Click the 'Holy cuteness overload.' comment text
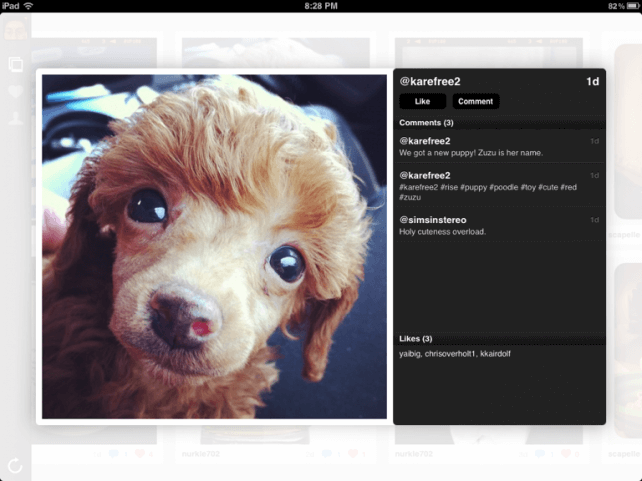This screenshot has height=481, width=642. pyautogui.click(x=443, y=232)
